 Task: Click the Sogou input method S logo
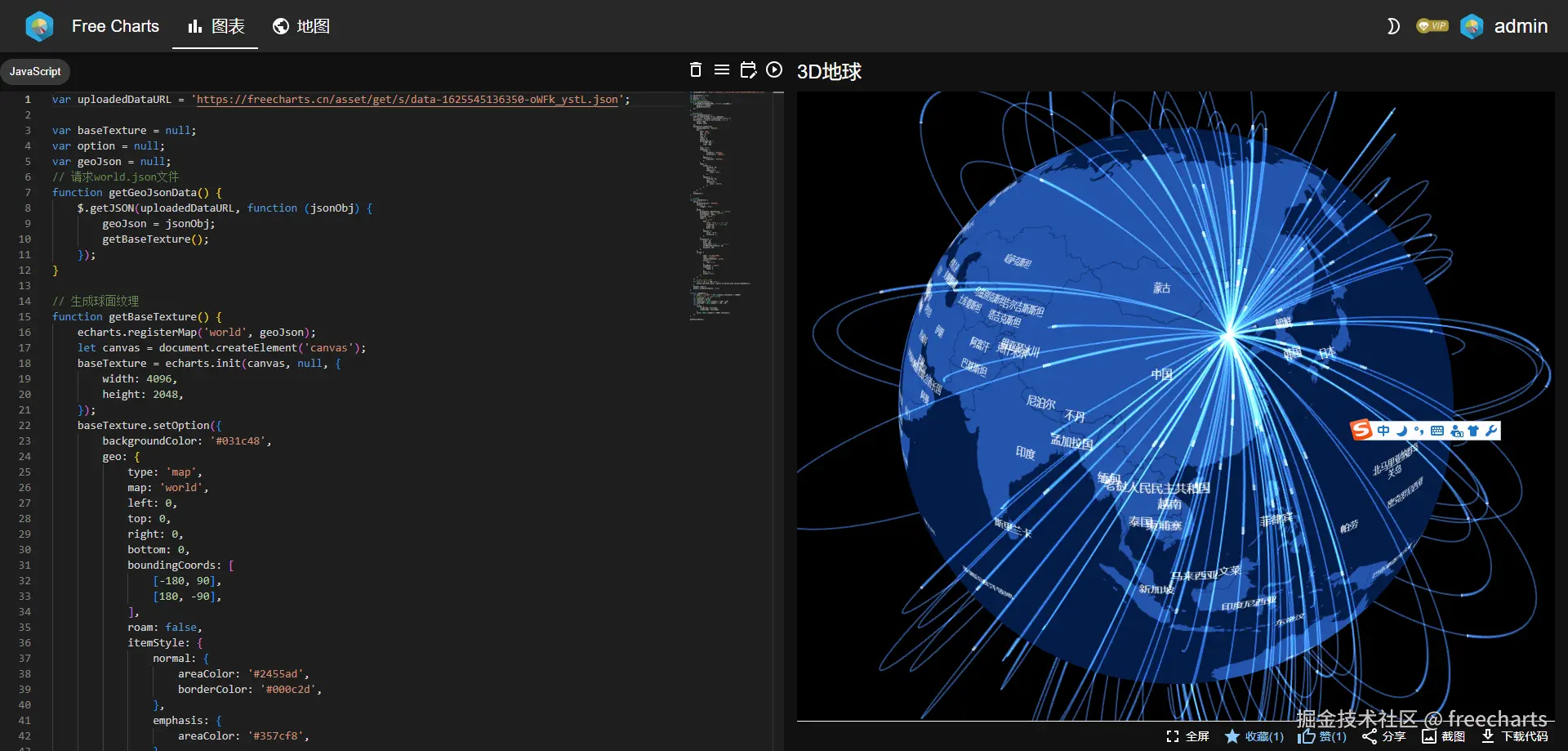(1361, 430)
